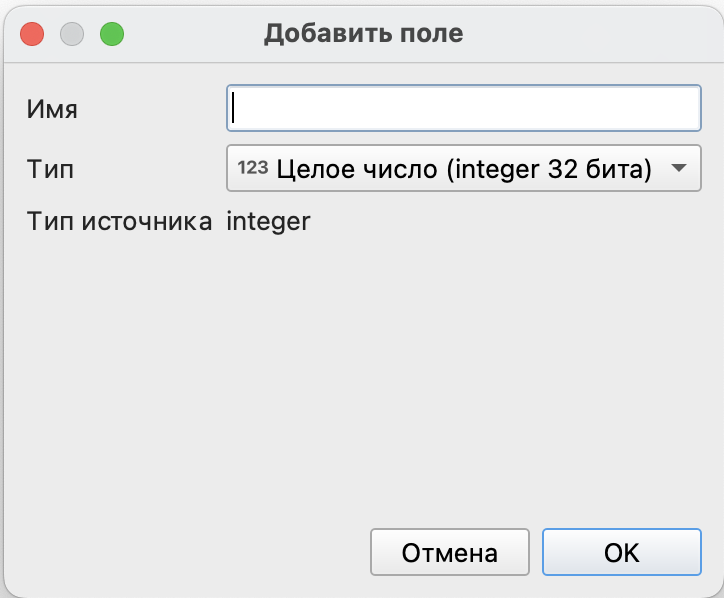Click the green maximize window button
Viewport: 724px width, 598px height.
tap(110, 33)
